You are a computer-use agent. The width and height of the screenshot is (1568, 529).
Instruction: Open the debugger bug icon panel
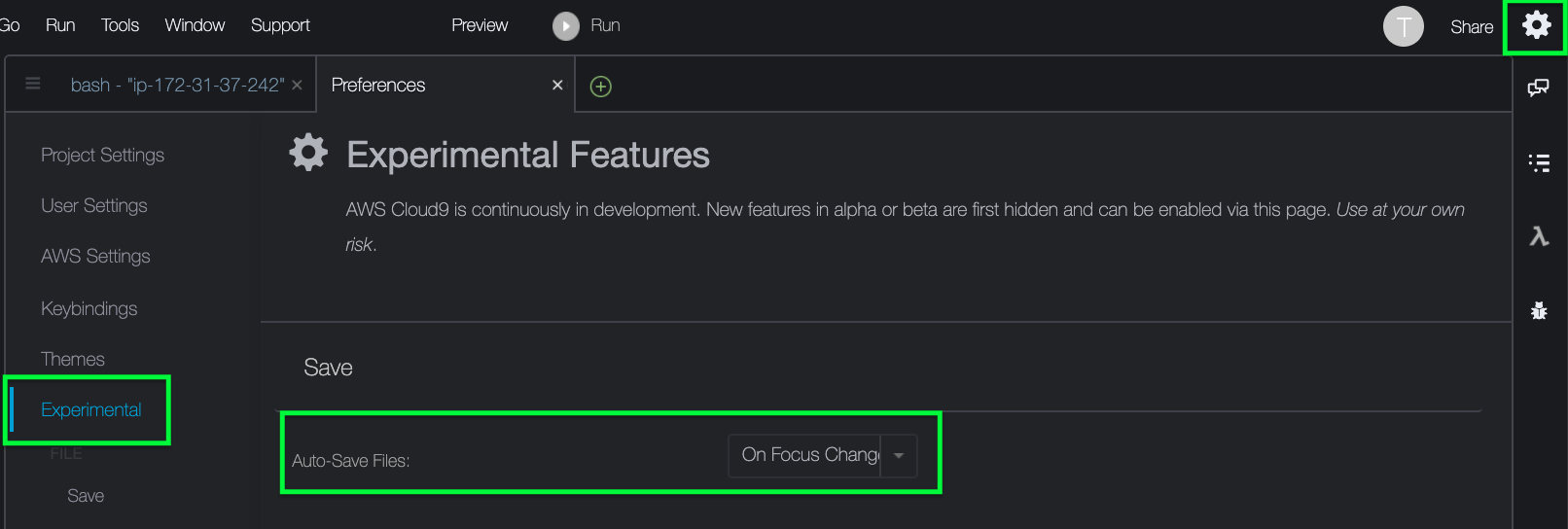[1539, 311]
